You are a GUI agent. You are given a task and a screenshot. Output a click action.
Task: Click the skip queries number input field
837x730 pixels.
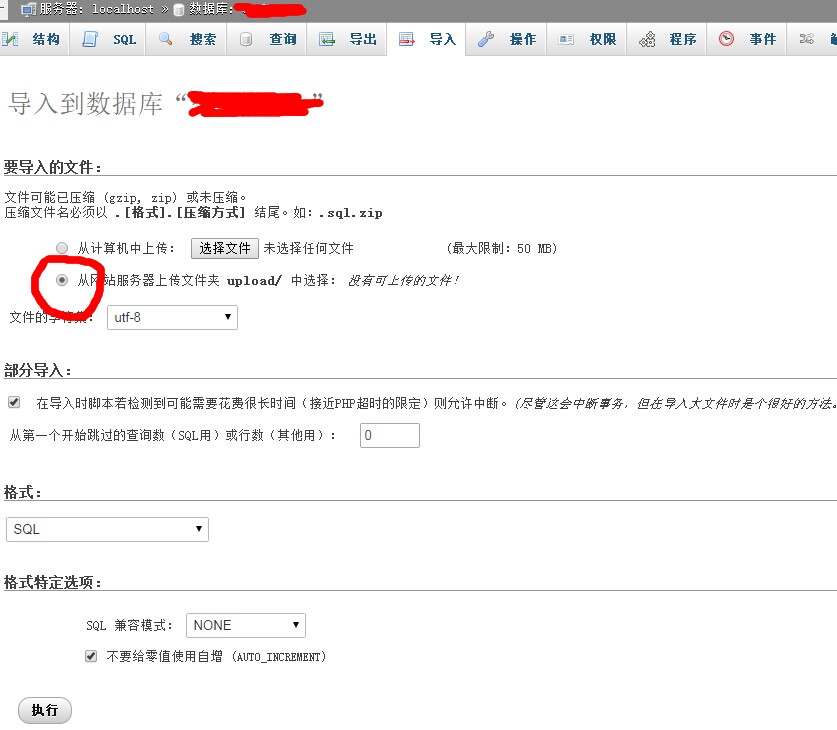(x=389, y=435)
